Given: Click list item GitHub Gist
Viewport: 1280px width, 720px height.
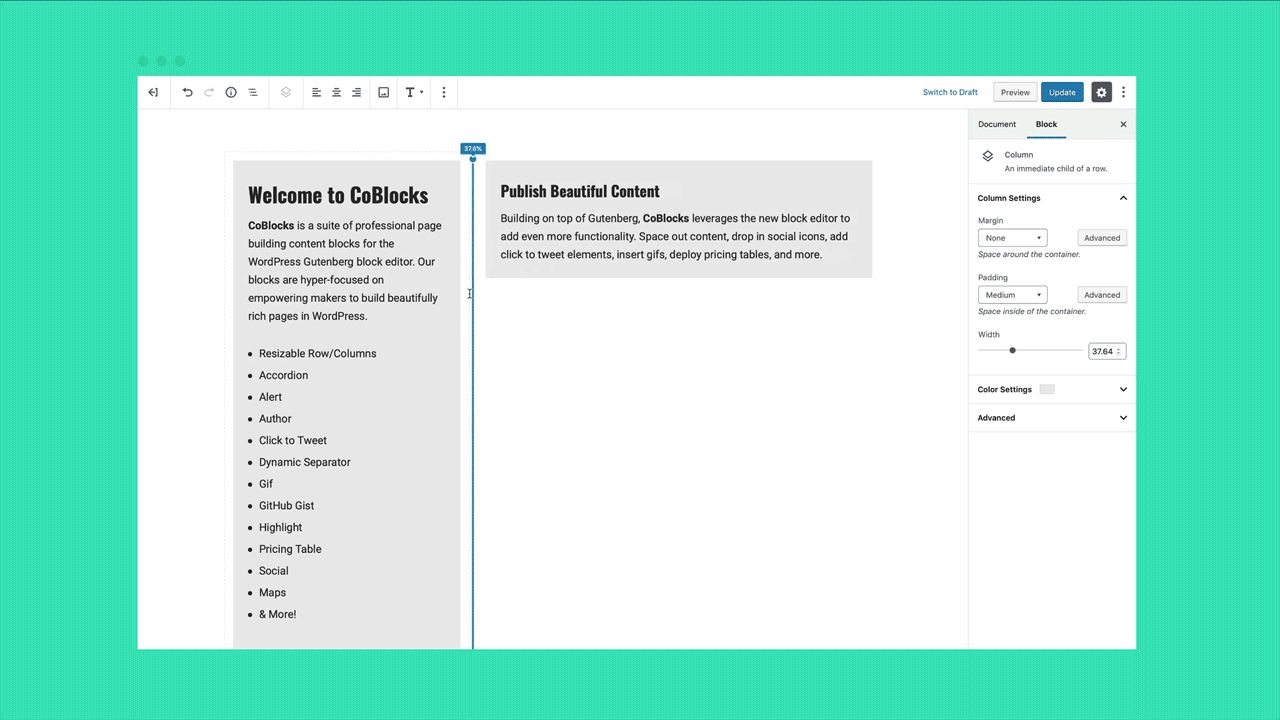Looking at the screenshot, I should pyautogui.click(x=286, y=506).
